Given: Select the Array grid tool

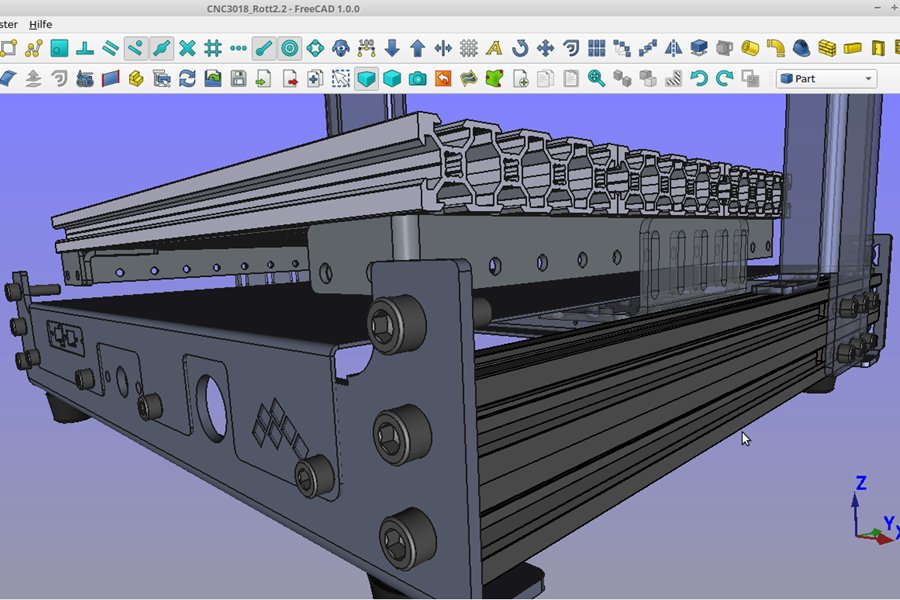Looking at the screenshot, I should pos(597,48).
